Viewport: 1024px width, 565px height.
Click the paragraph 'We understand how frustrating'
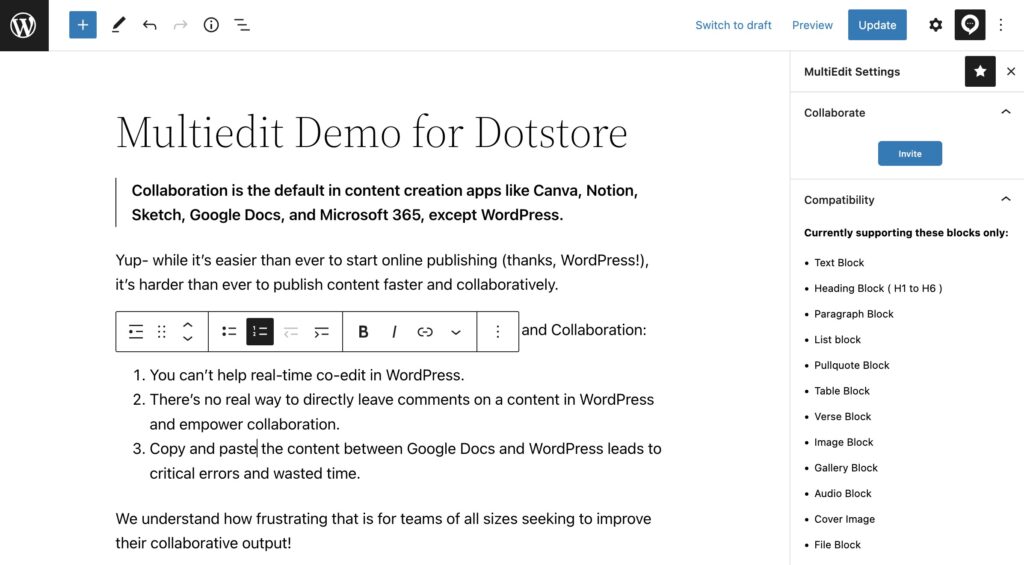pyautogui.click(x=383, y=530)
